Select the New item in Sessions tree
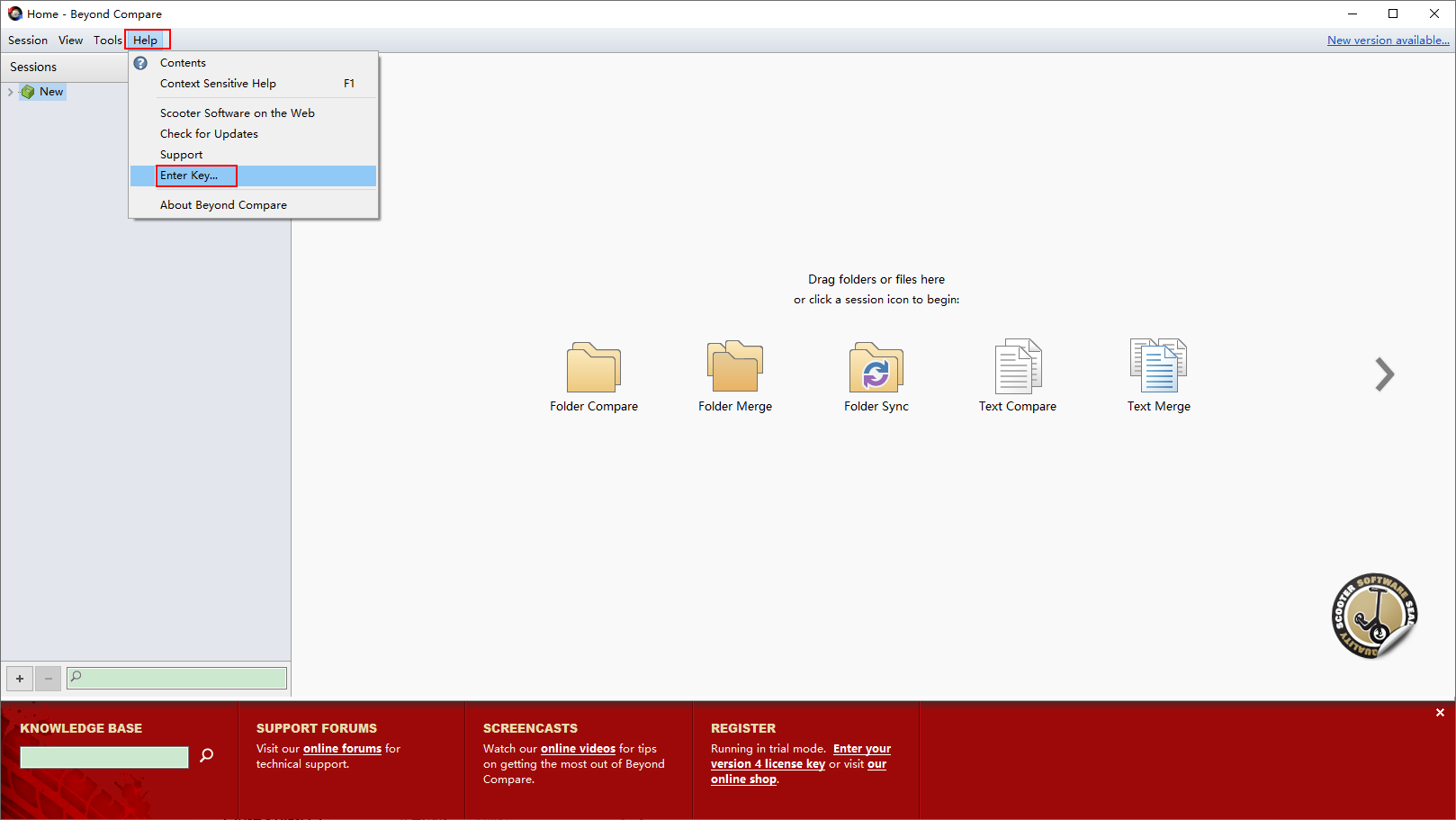1456x820 pixels. pos(51,92)
